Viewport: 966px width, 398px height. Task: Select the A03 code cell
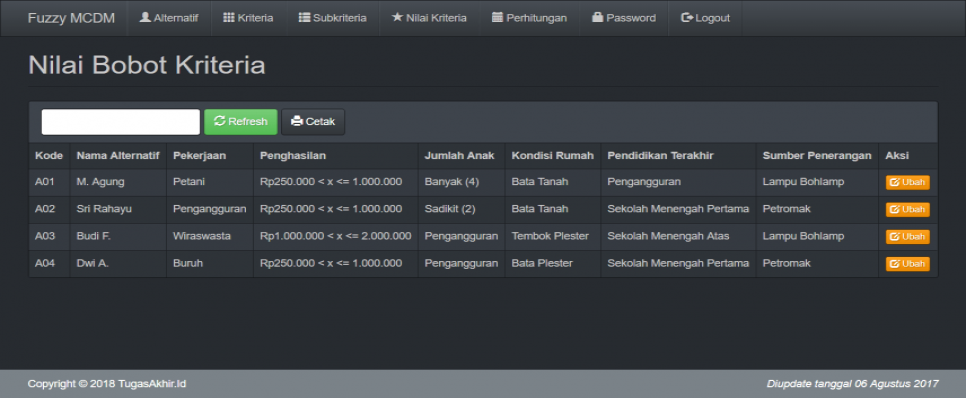tap(49, 237)
